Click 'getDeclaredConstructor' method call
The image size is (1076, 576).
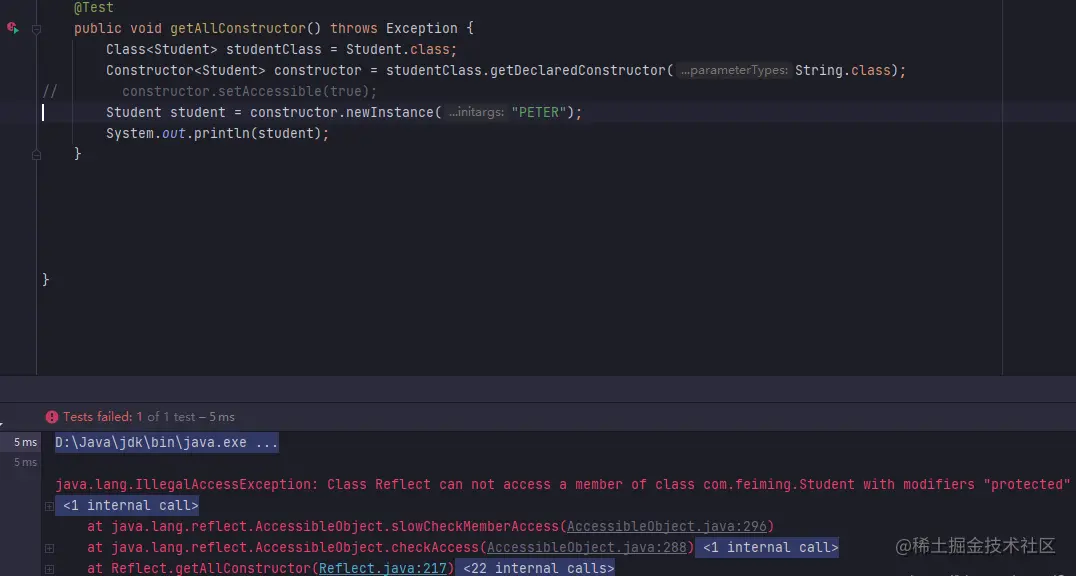click(x=578, y=70)
